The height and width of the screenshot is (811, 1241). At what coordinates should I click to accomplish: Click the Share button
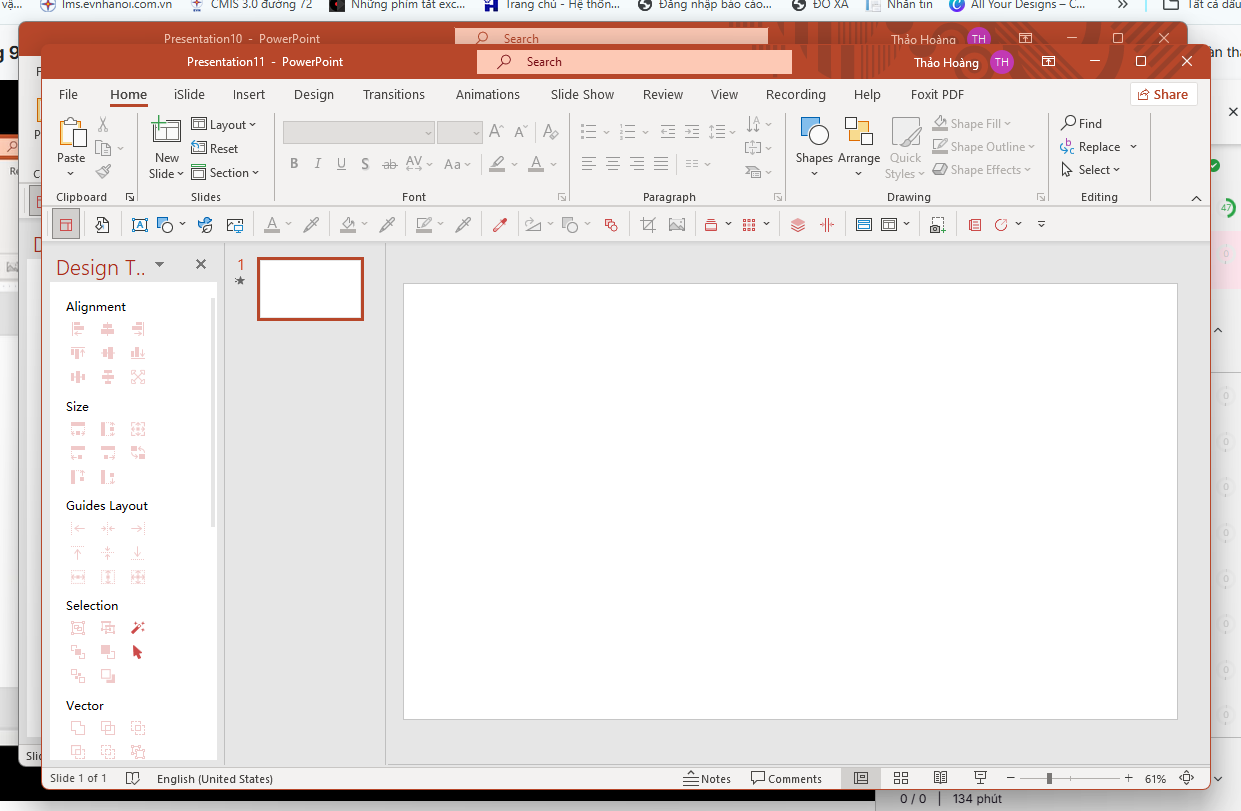tap(1163, 94)
